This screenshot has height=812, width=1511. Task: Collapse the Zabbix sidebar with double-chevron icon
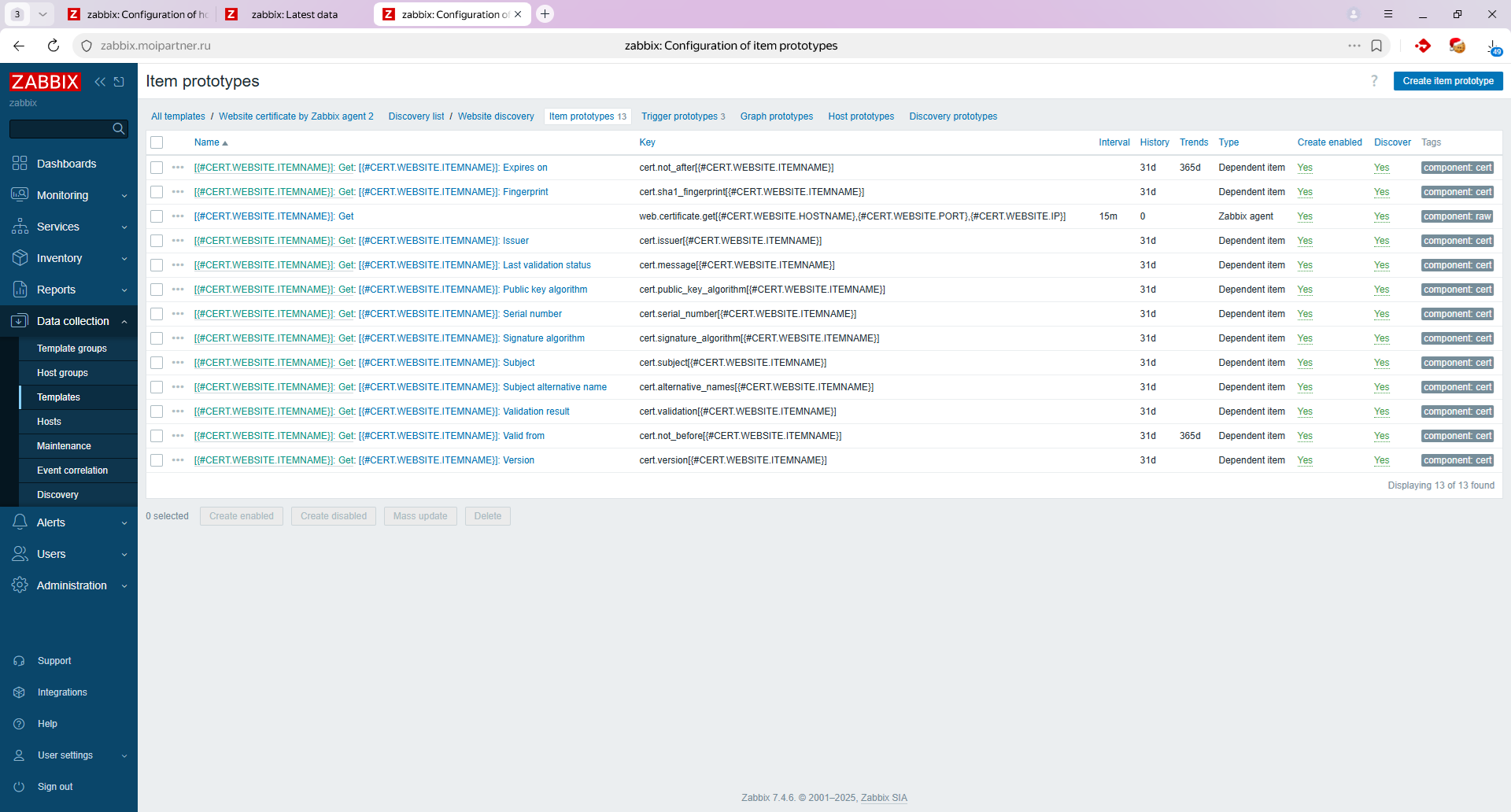(x=100, y=82)
